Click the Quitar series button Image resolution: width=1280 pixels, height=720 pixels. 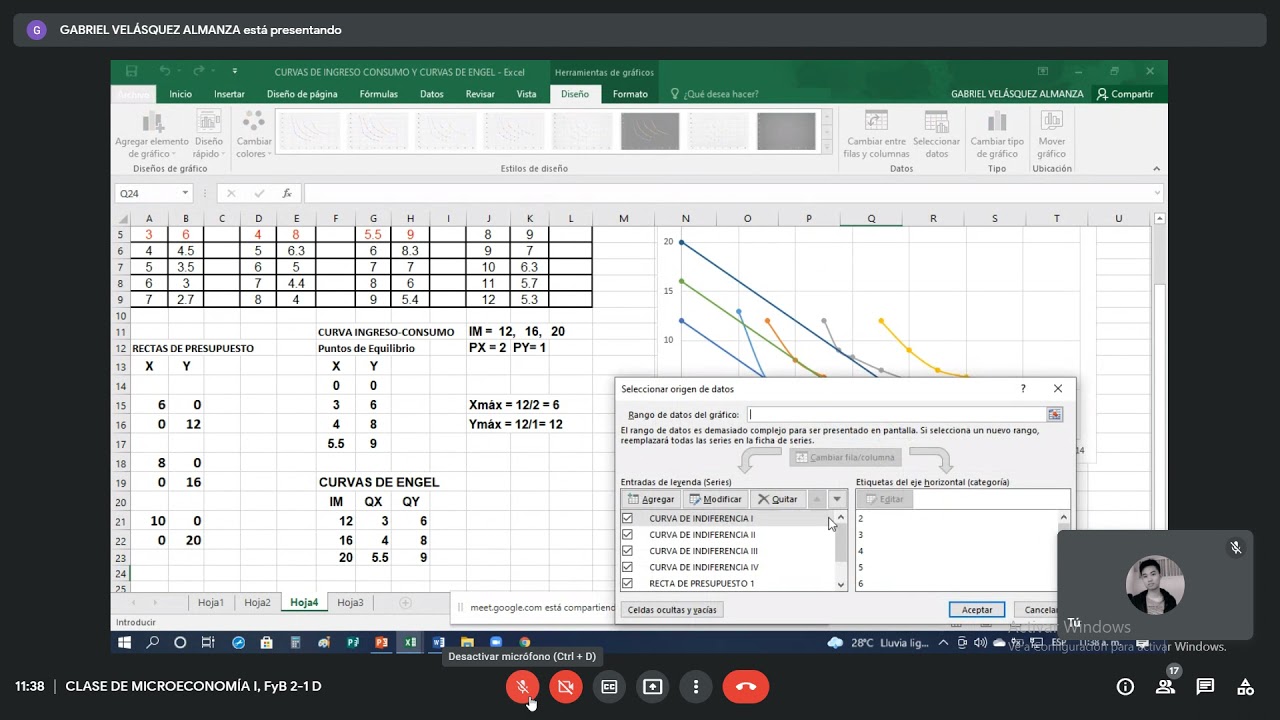[x=777, y=499]
